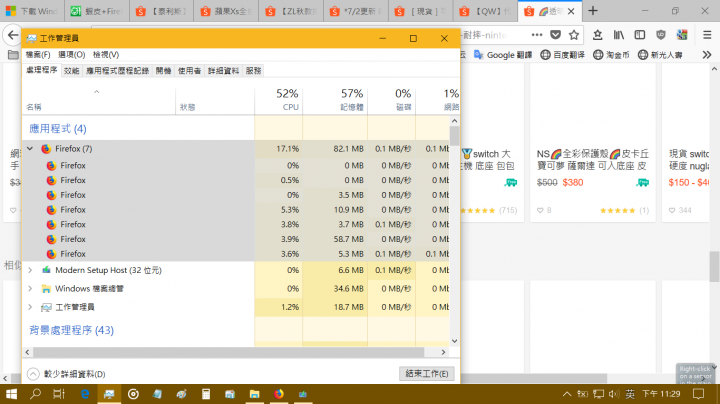Toggle Firefox sidebar icon

[640, 35]
